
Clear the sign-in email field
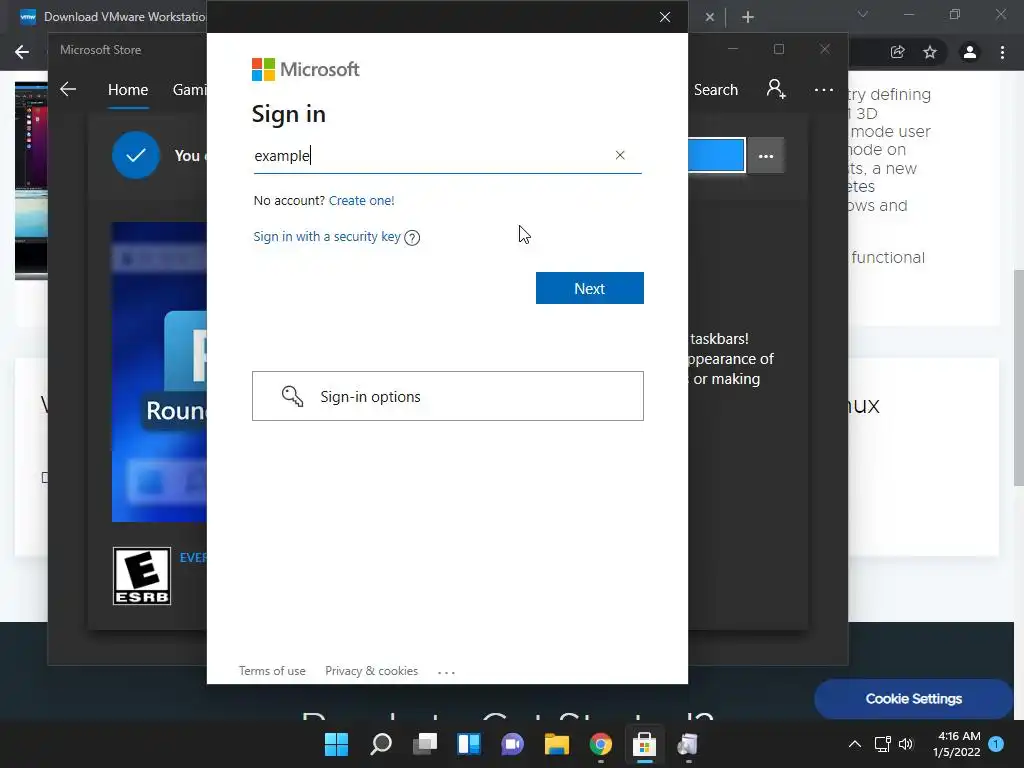pyautogui.click(x=620, y=155)
